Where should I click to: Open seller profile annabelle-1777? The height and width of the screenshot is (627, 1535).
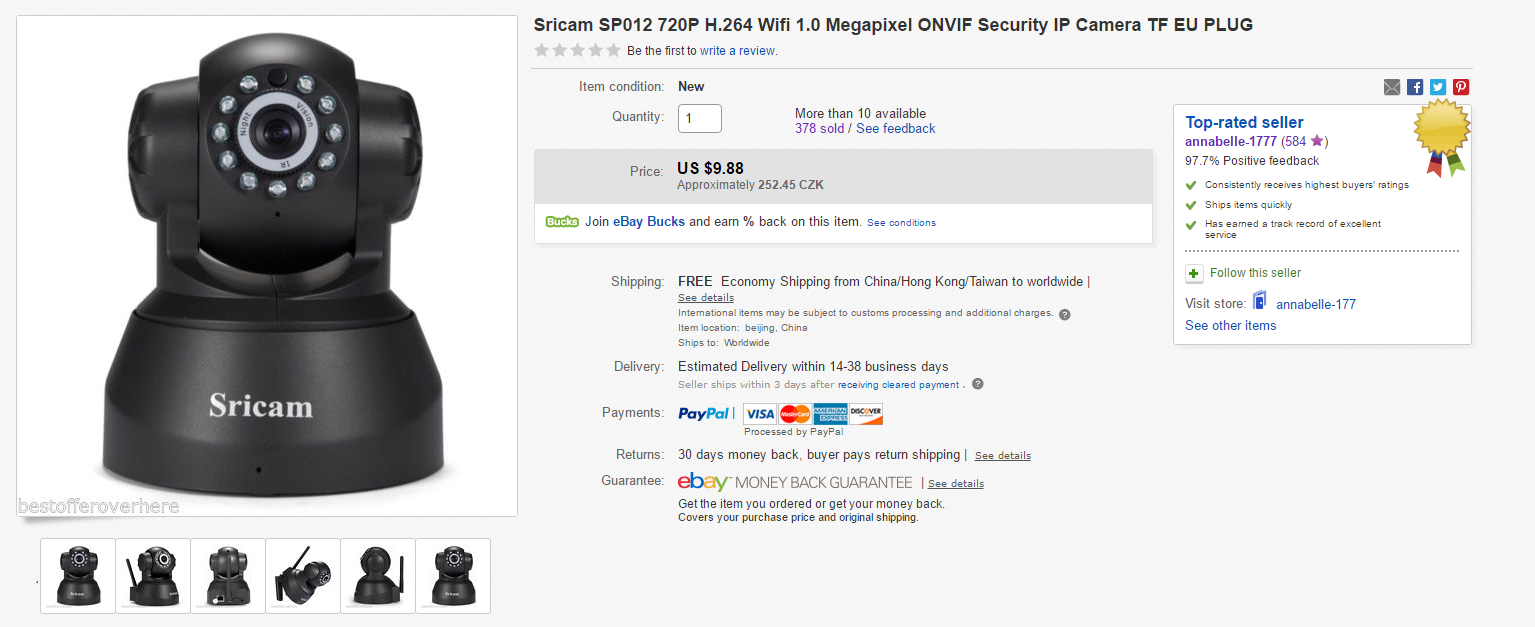click(1231, 142)
